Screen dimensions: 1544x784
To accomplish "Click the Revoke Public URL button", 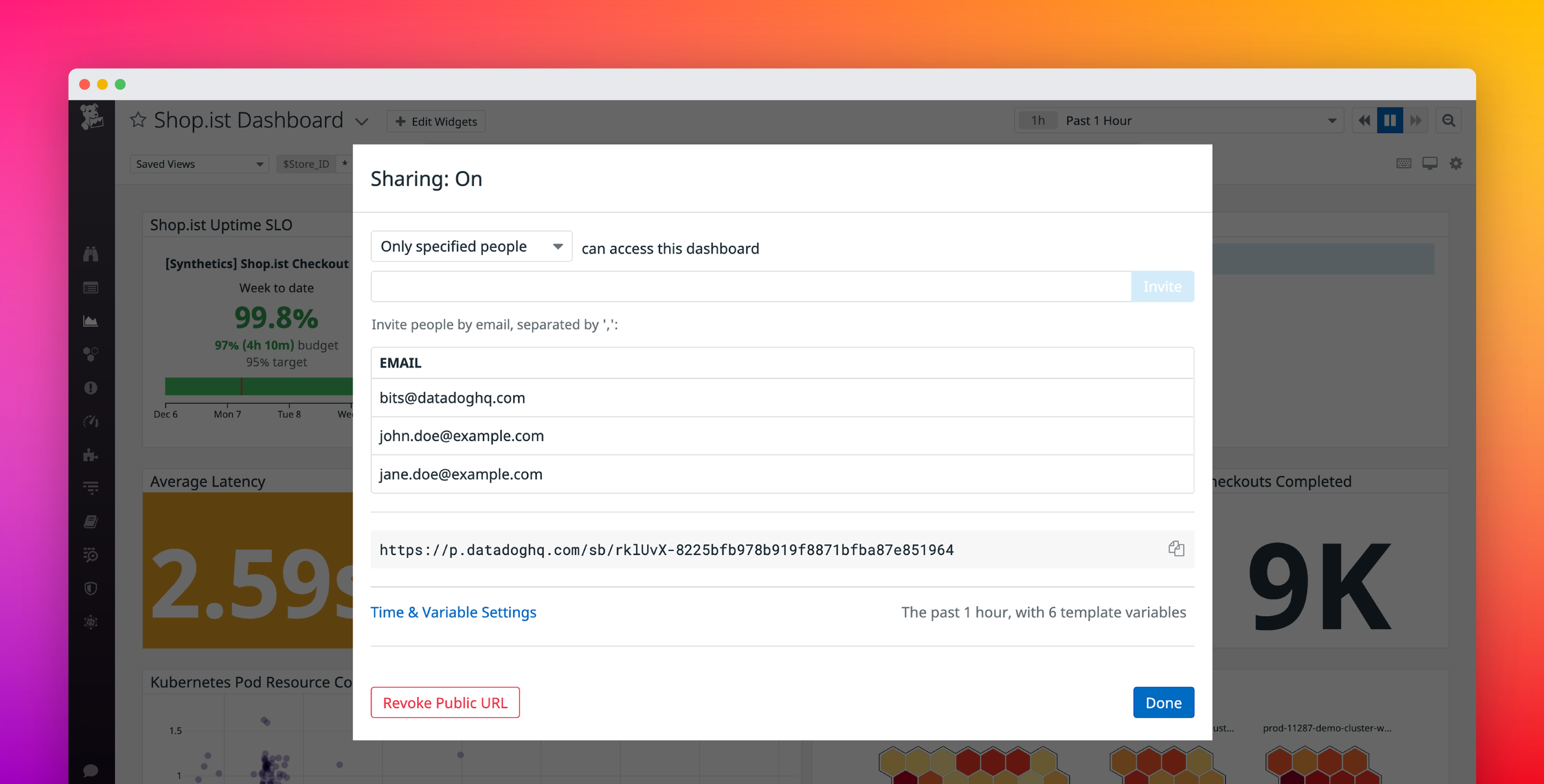I will tap(445, 702).
